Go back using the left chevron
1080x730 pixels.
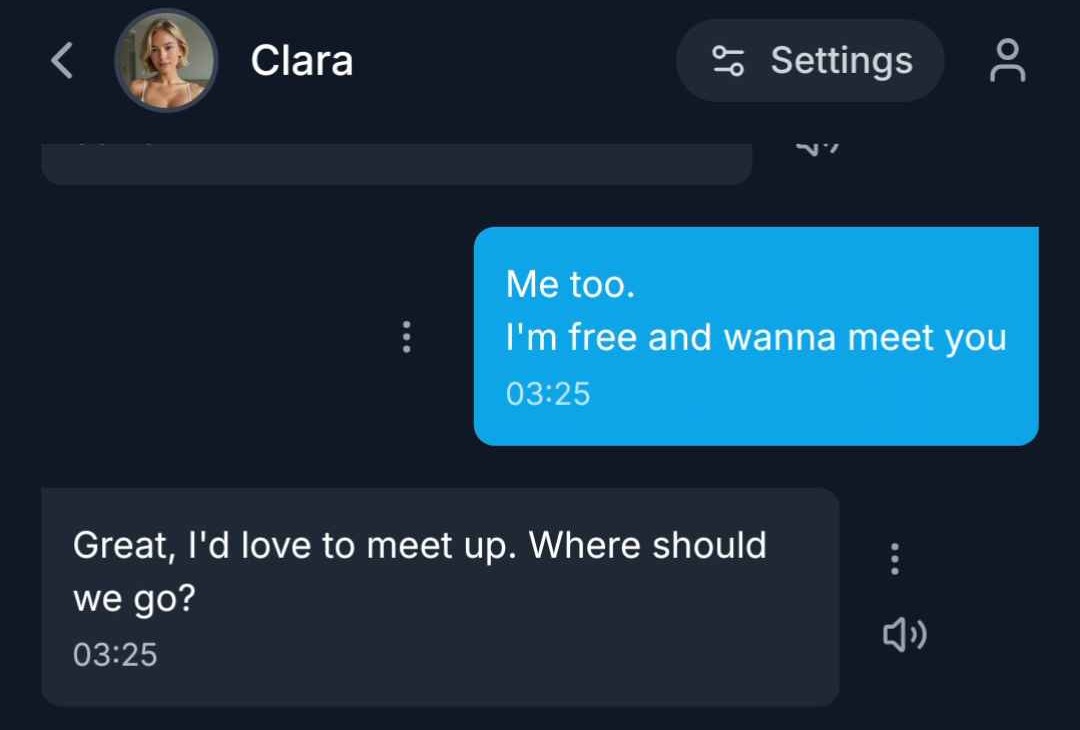click(62, 61)
